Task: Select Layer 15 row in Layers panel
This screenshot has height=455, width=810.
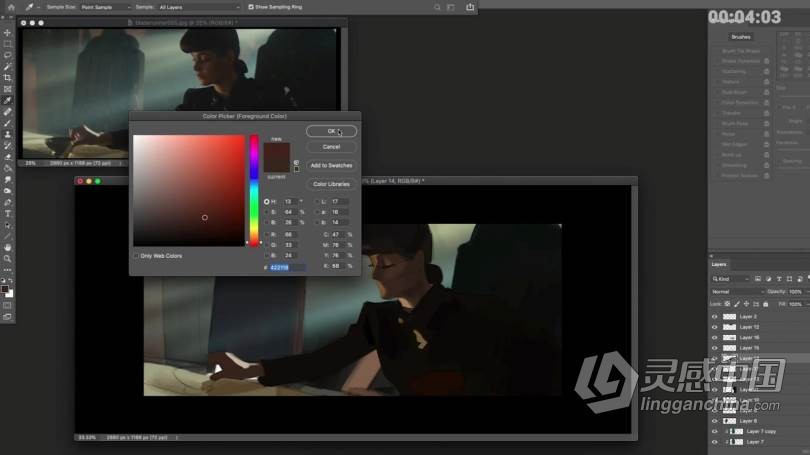Action: point(759,348)
